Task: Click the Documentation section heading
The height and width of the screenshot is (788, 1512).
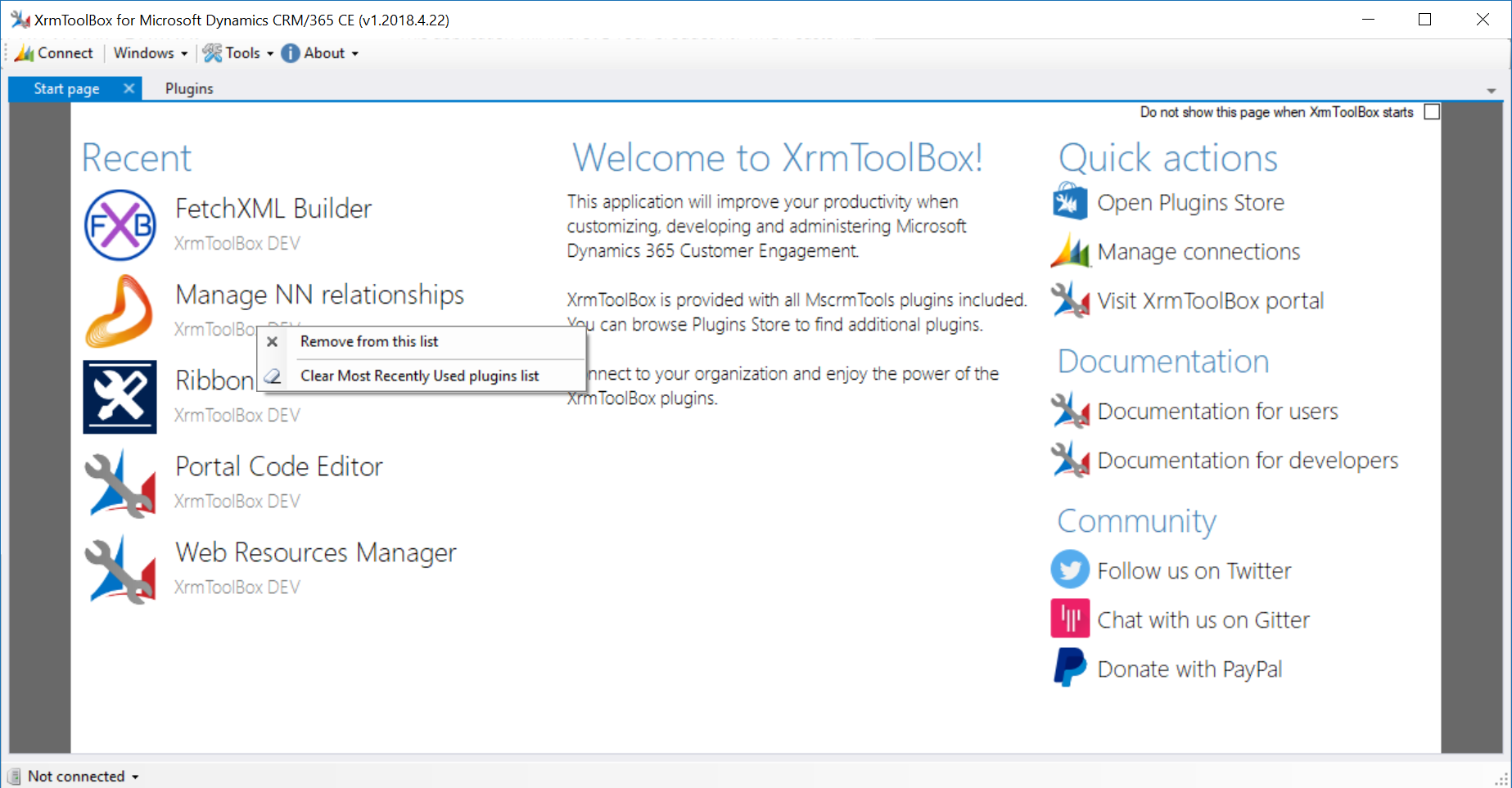Action: pyautogui.click(x=1163, y=361)
